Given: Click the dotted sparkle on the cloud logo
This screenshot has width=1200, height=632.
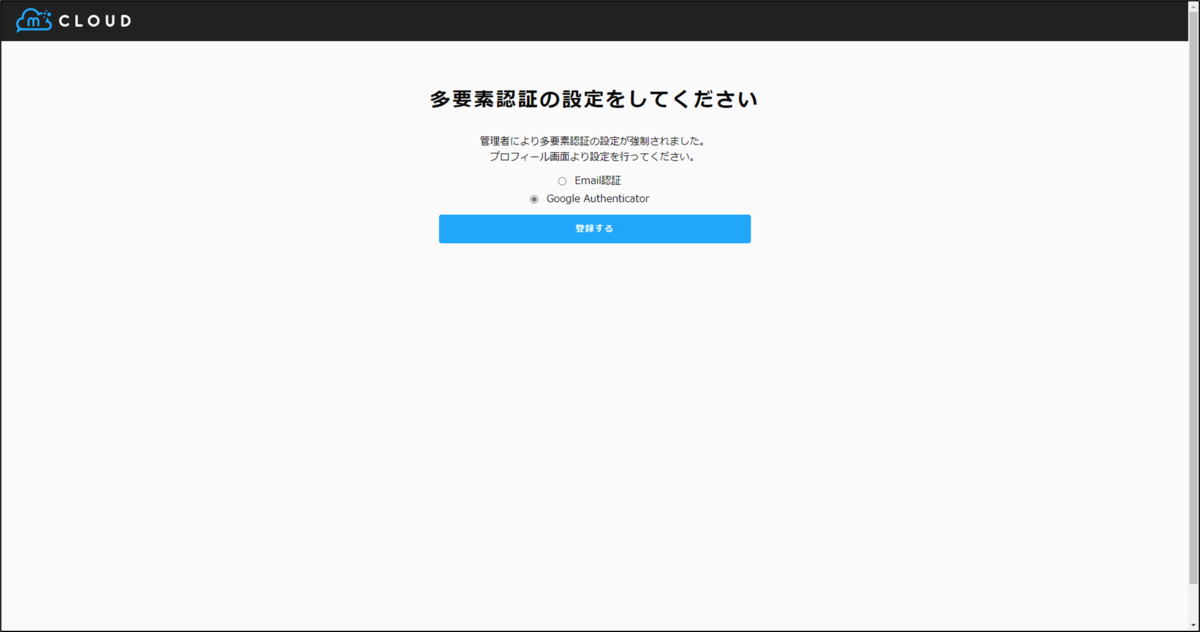Looking at the screenshot, I should pos(46,15).
